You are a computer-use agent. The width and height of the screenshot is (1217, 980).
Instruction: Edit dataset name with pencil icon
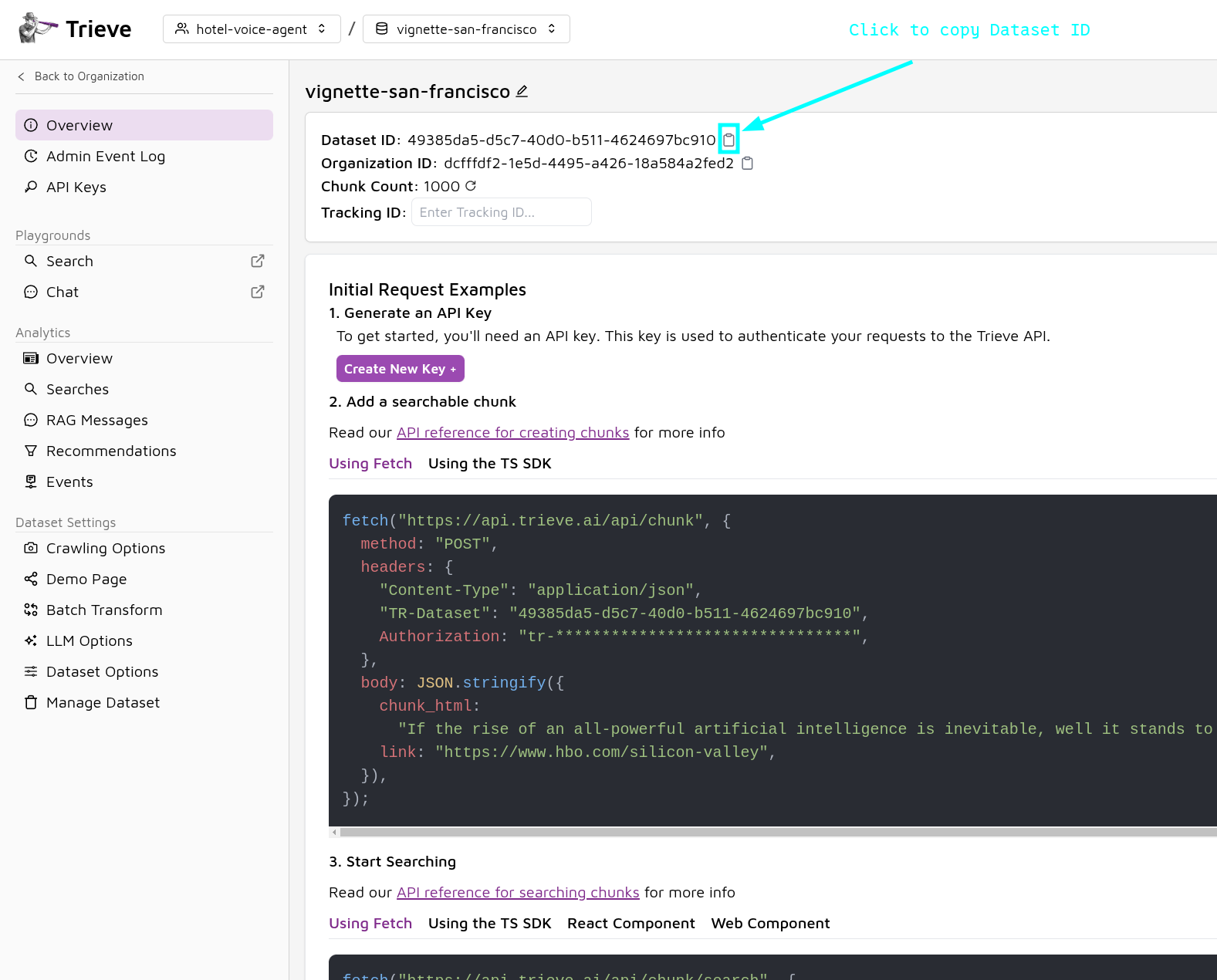(522, 91)
